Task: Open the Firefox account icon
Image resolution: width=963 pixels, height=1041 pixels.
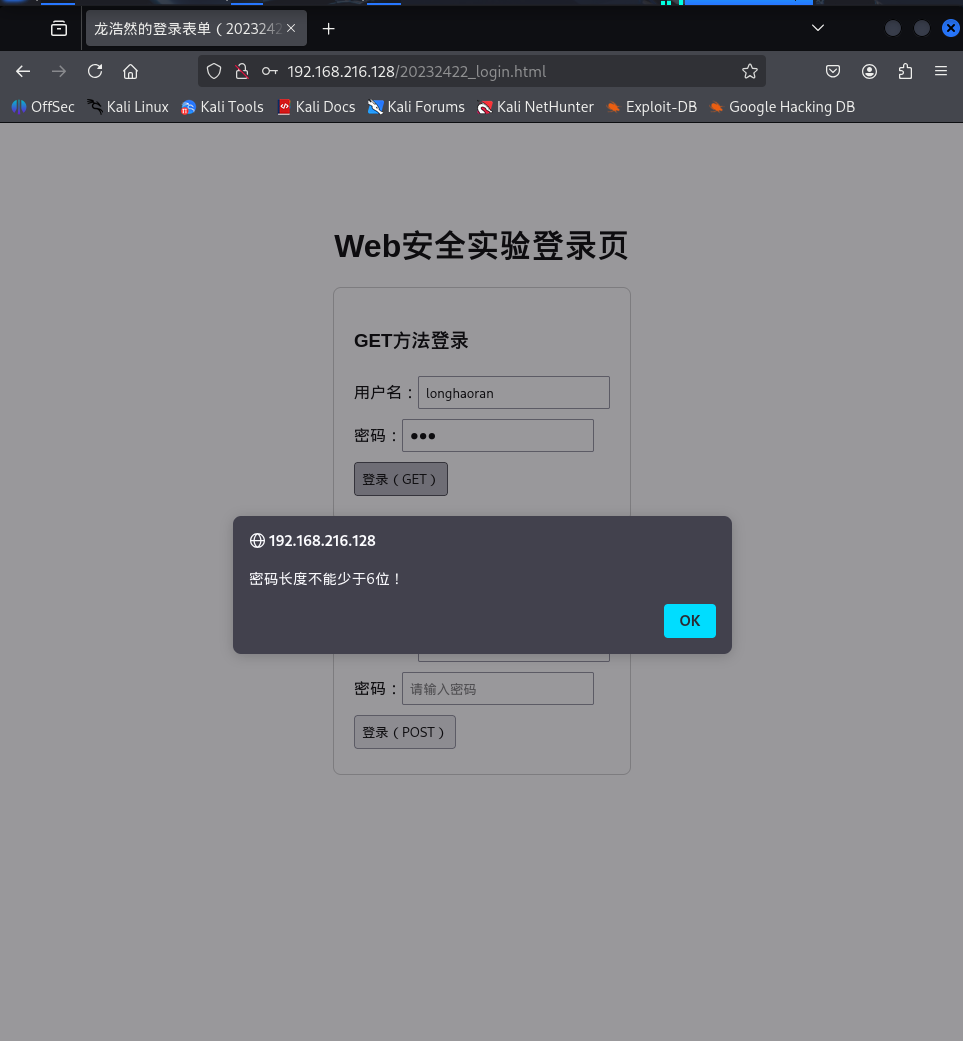Action: click(869, 71)
